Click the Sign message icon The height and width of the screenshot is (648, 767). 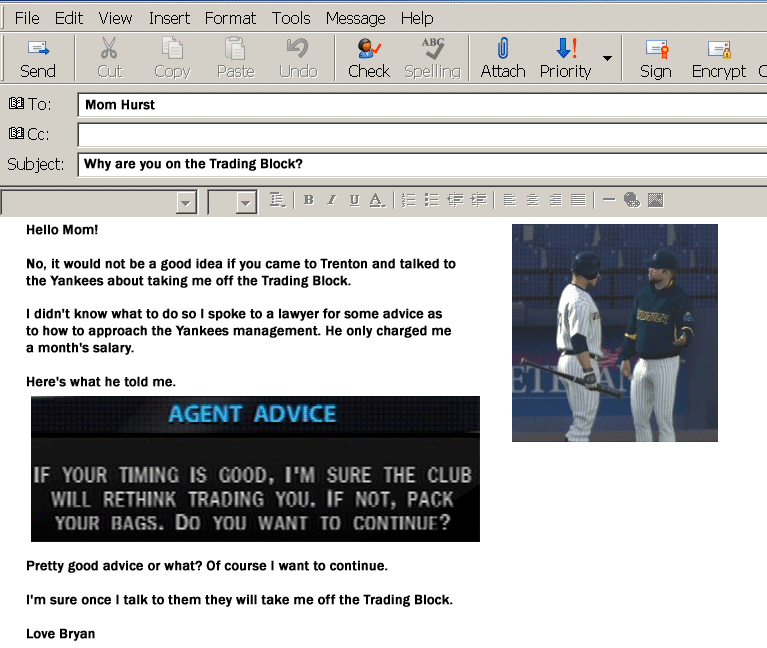pos(656,48)
